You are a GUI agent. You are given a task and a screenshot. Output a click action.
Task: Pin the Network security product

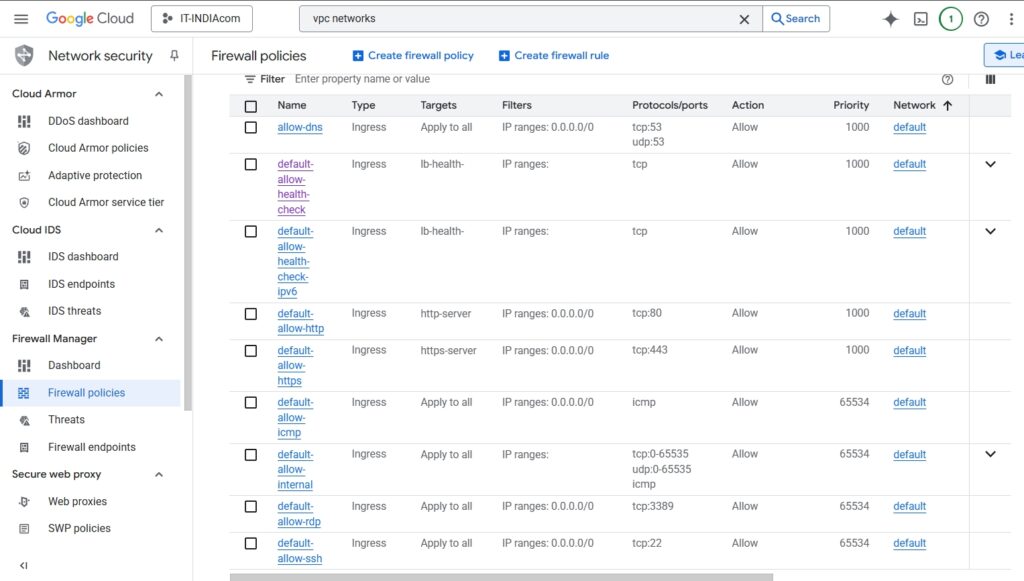174,56
